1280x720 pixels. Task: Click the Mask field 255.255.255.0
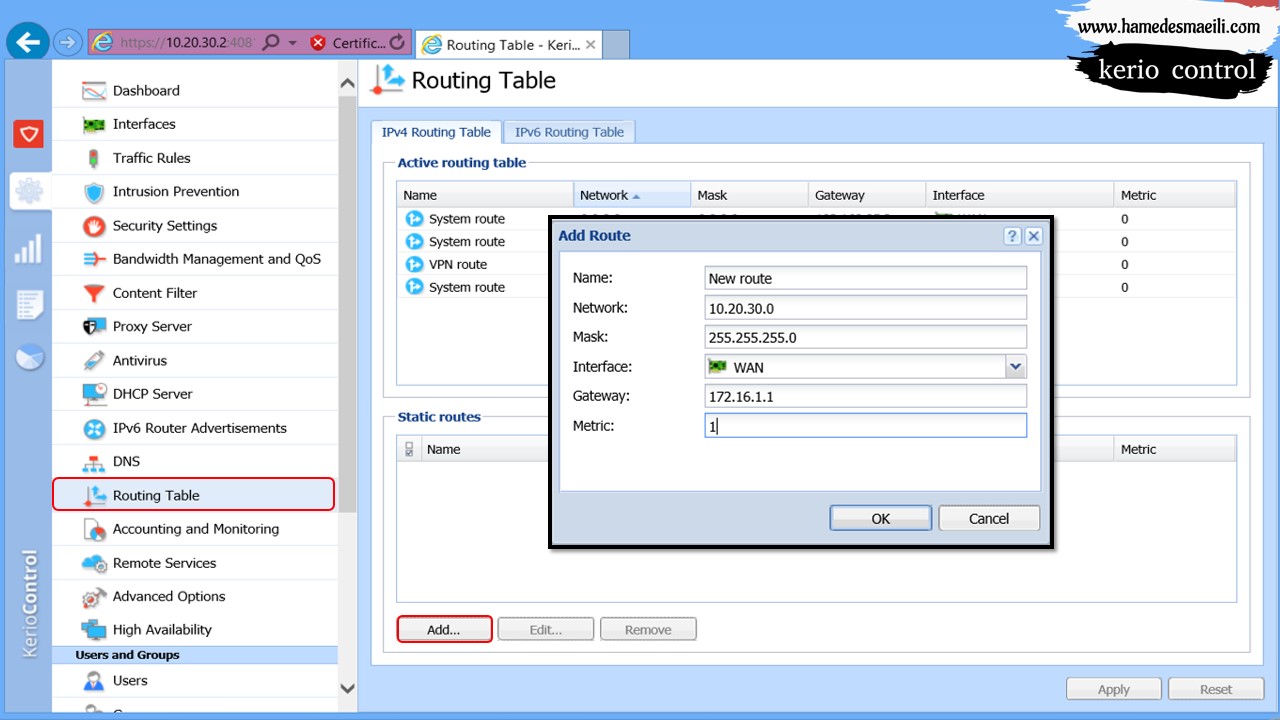coord(865,337)
